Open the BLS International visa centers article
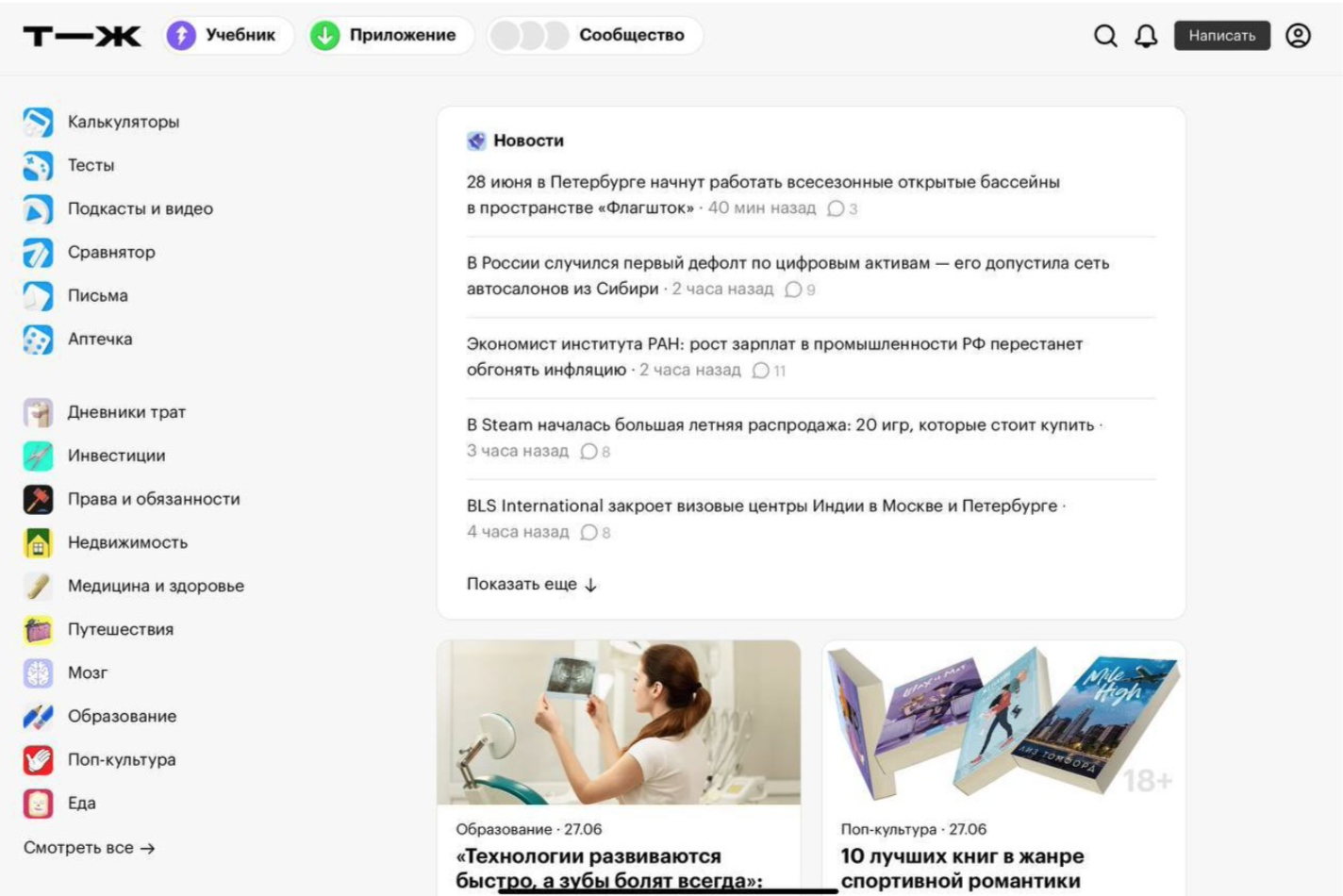Viewport: 1343px width, 896px height. pos(762,506)
